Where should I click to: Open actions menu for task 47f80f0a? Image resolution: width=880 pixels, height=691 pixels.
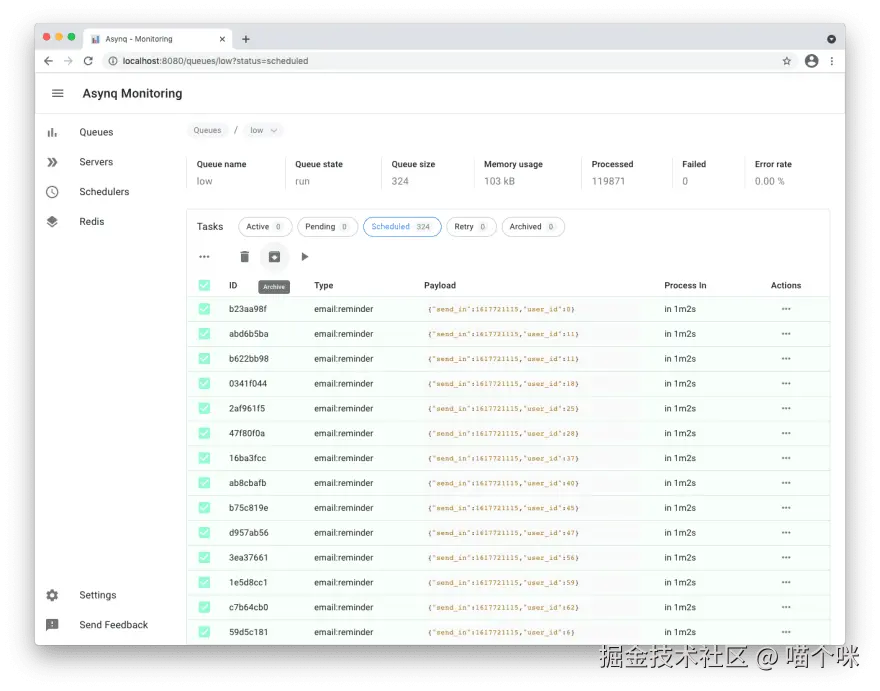[x=786, y=433]
